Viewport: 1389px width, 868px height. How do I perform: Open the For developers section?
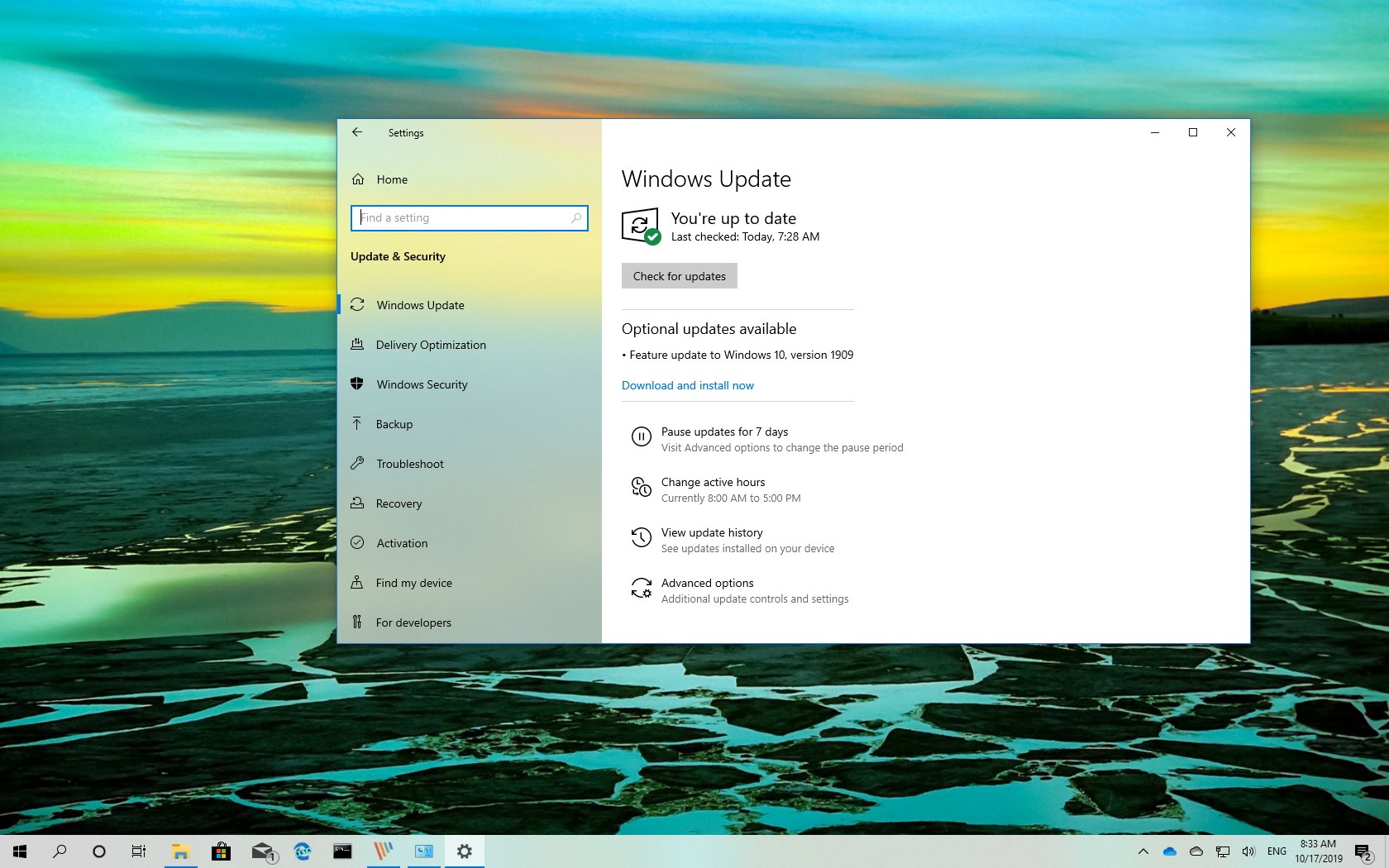click(x=413, y=622)
